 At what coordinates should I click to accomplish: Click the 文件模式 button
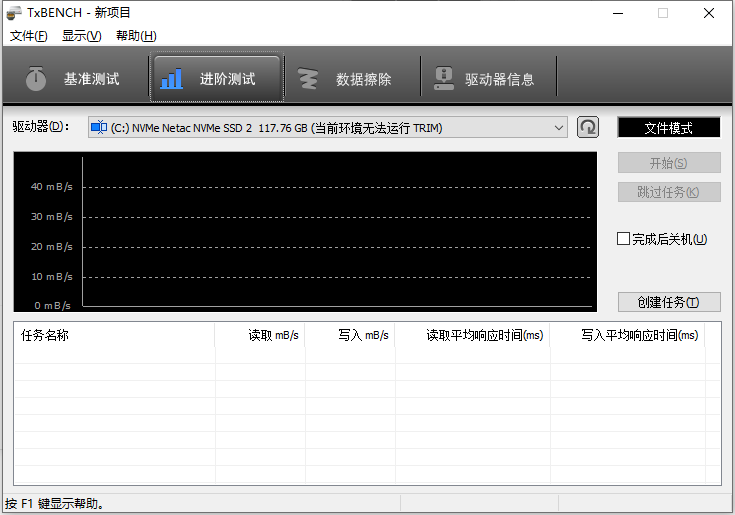pos(669,127)
